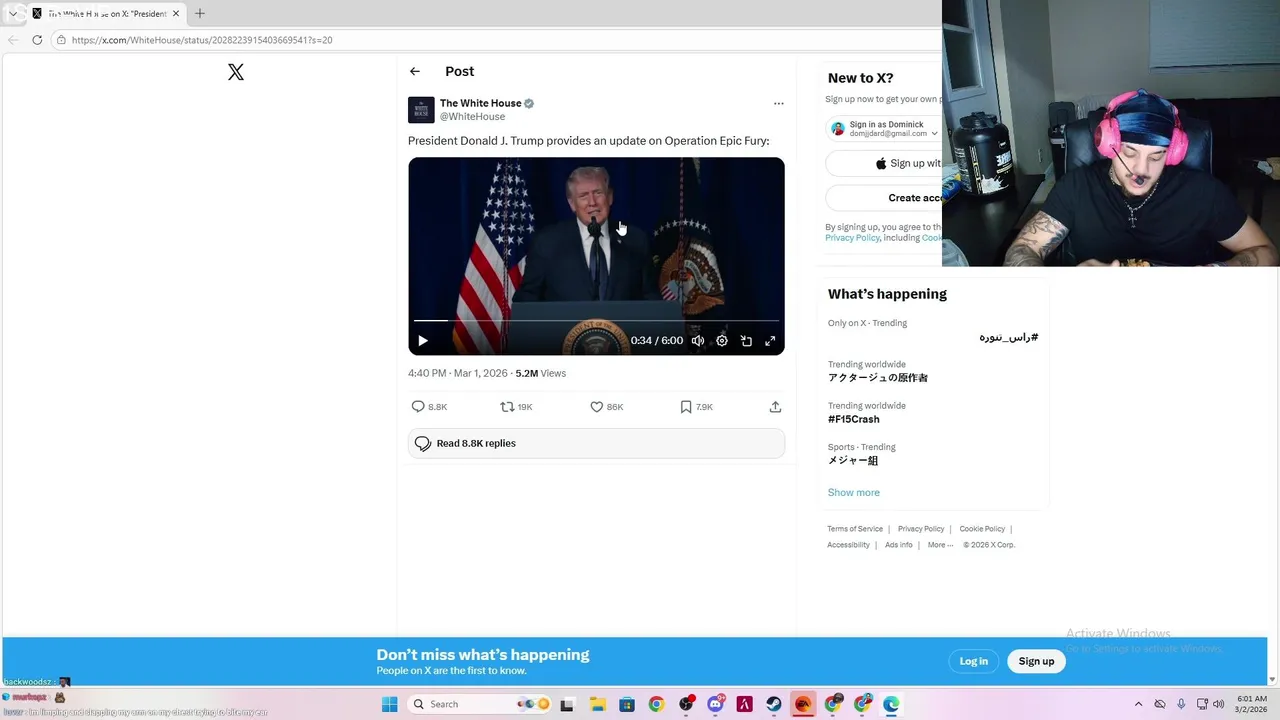The height and width of the screenshot is (720, 1280).
Task: Like the post with 86K likes
Action: 597,407
